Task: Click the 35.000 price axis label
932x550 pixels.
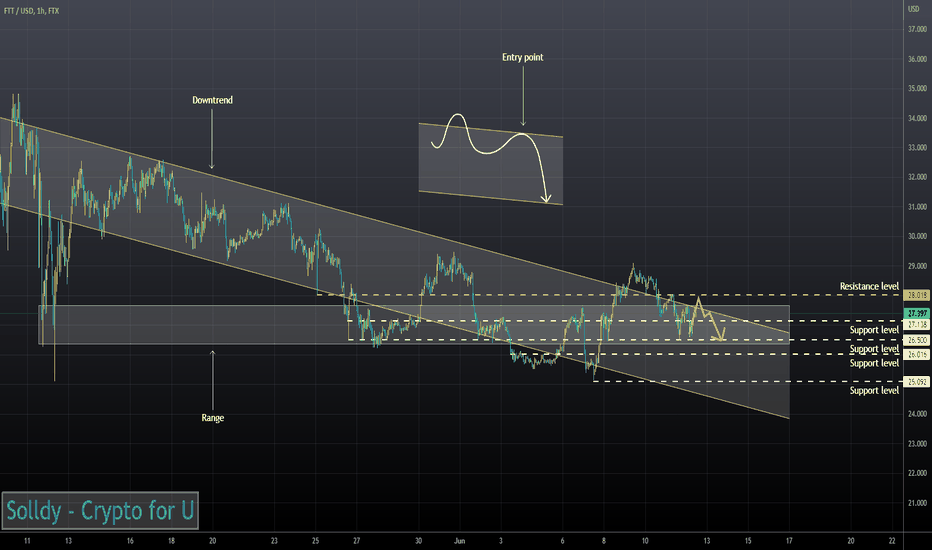Action: (917, 89)
